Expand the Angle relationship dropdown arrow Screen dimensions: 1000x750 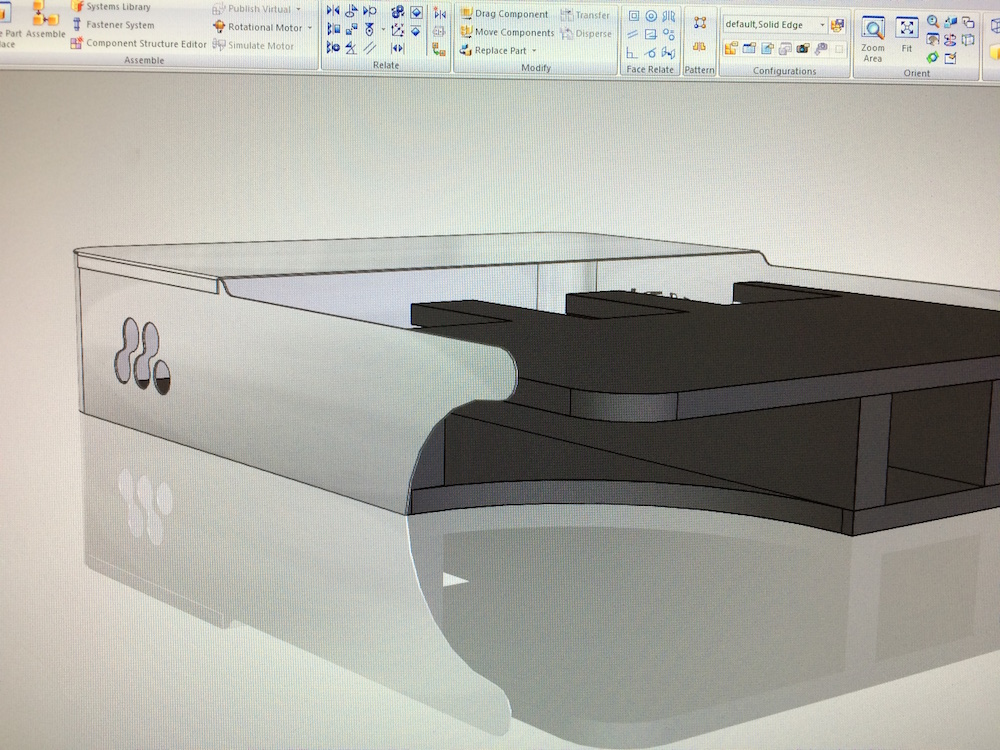(383, 29)
